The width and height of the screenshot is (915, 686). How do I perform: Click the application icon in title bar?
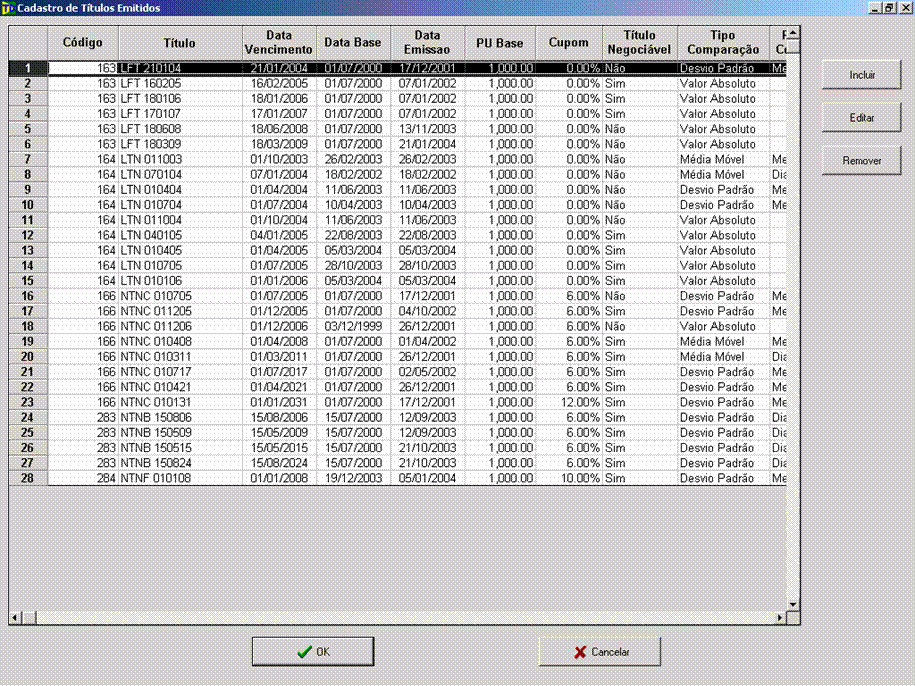point(8,7)
